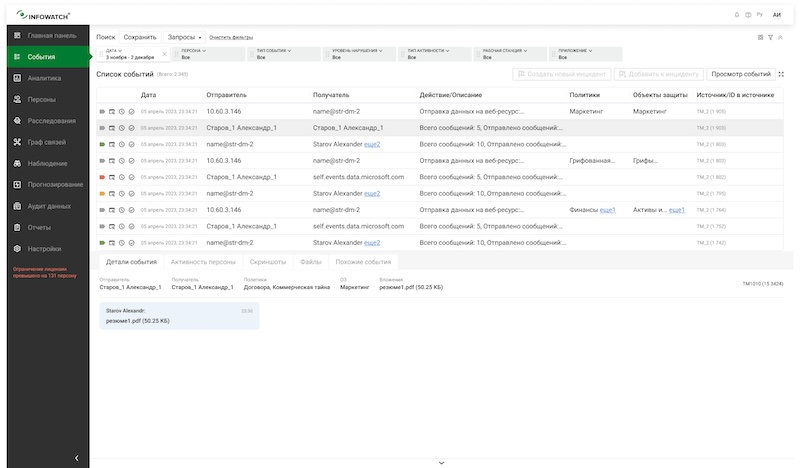Click the Просмотр событий button
This screenshot has height=468, width=800.
(741, 74)
